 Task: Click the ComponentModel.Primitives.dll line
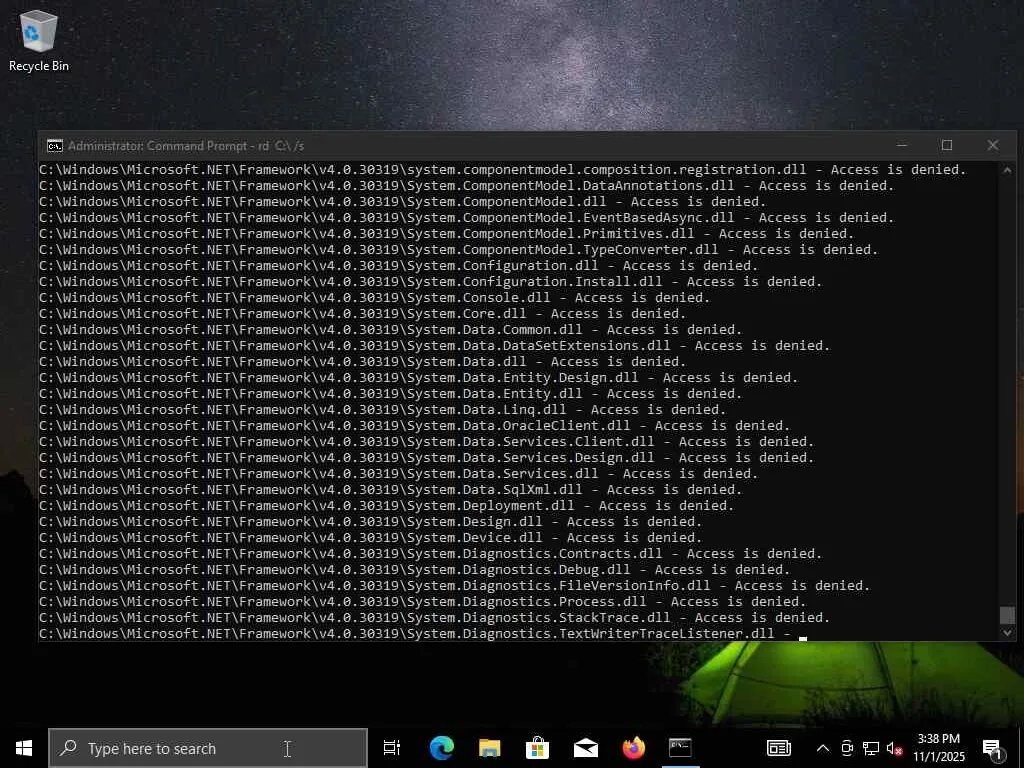(x=446, y=234)
